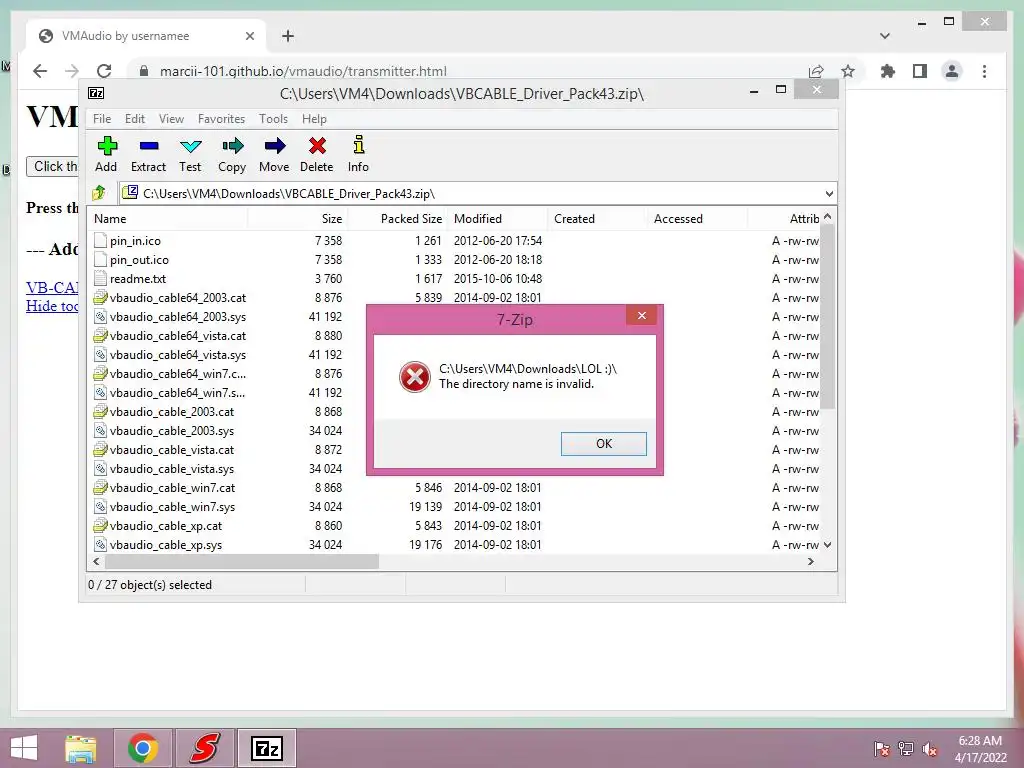The width and height of the screenshot is (1024, 768).
Task: Click the muted volume tray icon
Action: (930, 748)
